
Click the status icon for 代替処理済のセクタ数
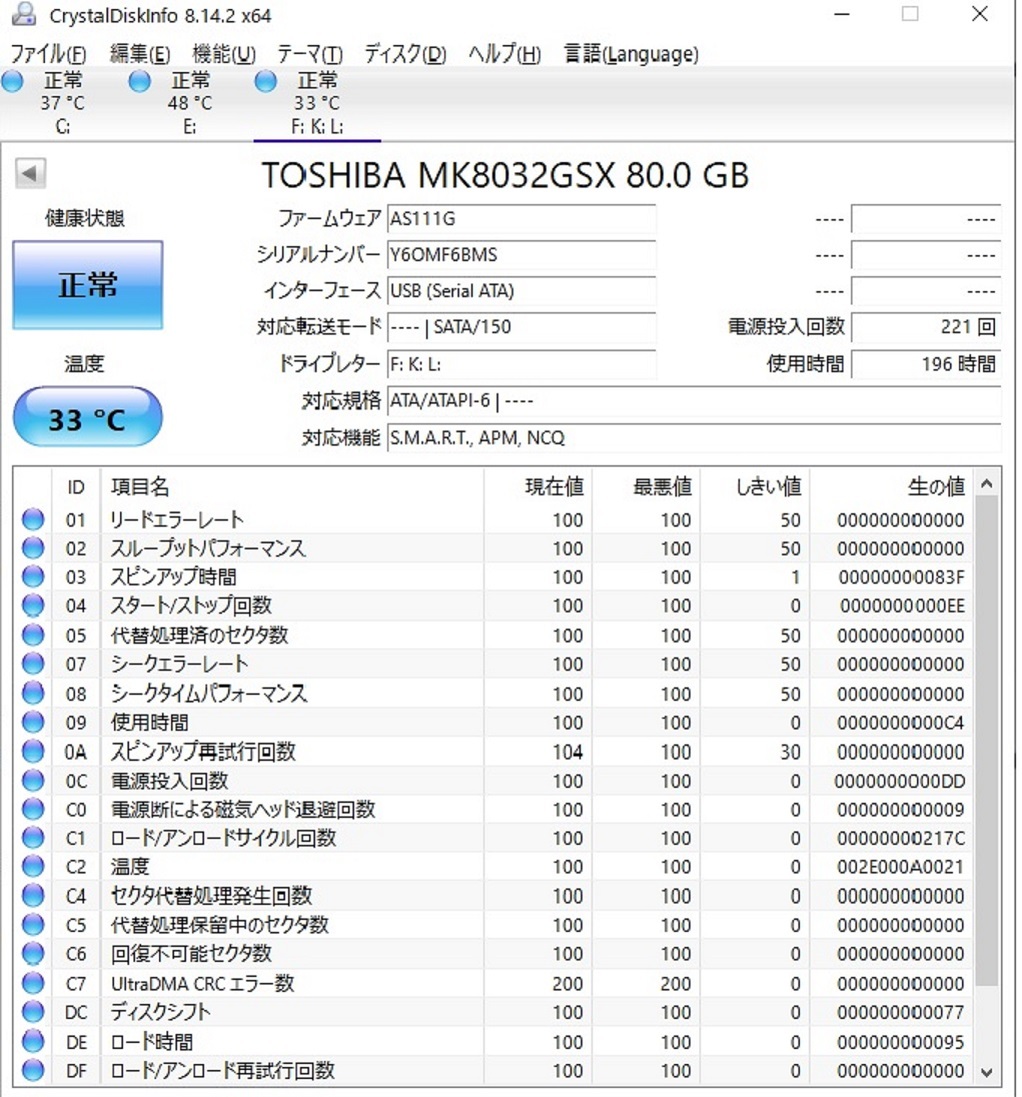click(x=33, y=635)
